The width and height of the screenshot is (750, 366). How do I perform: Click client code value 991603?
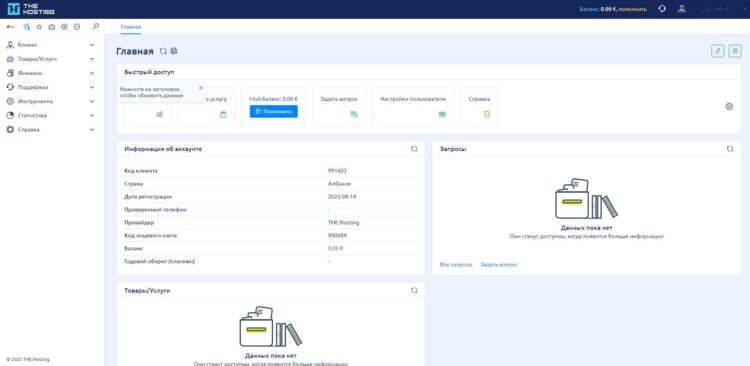point(337,171)
